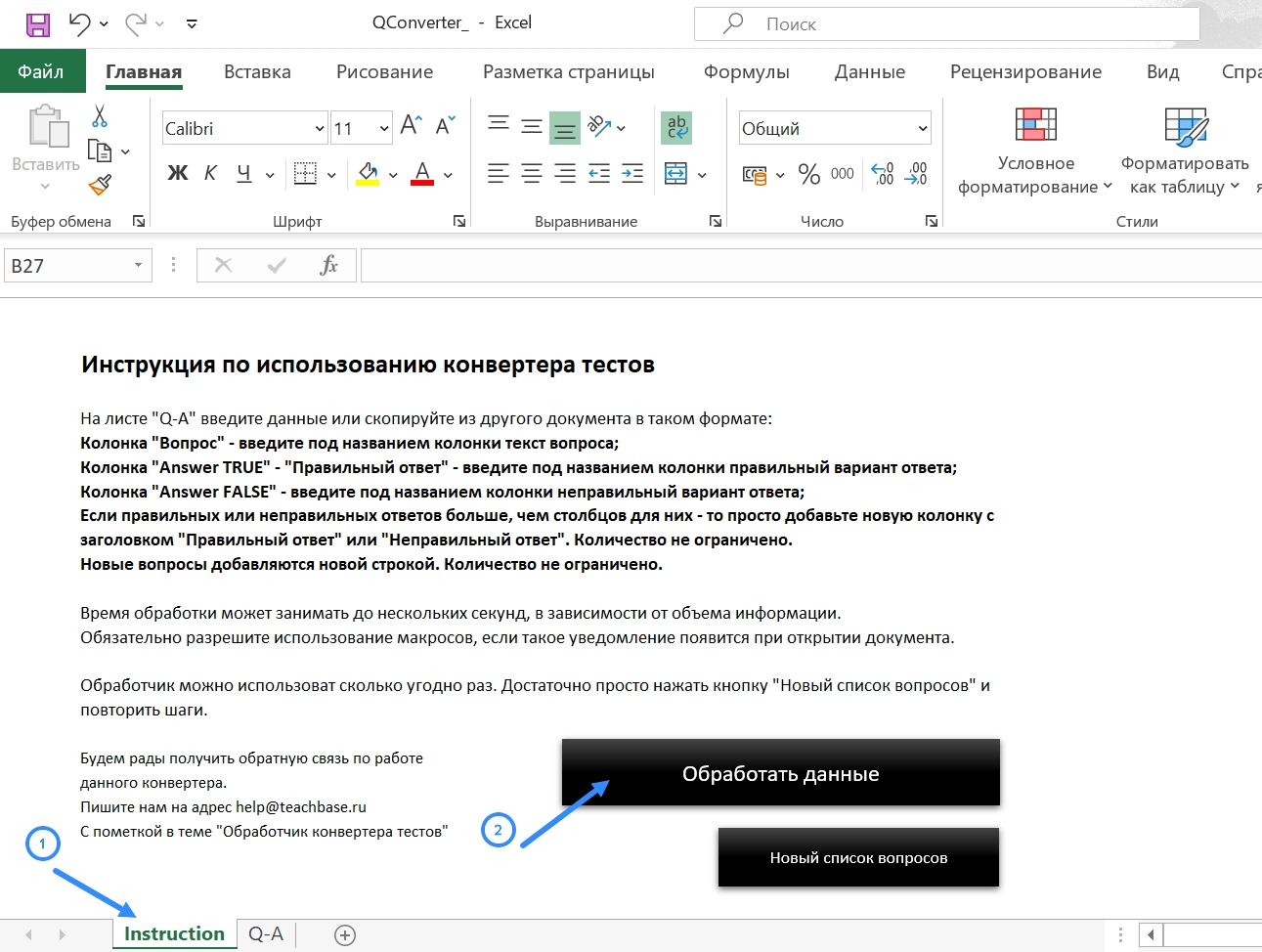
Task: Toggle bold formatting (Ж)
Action: (x=177, y=173)
